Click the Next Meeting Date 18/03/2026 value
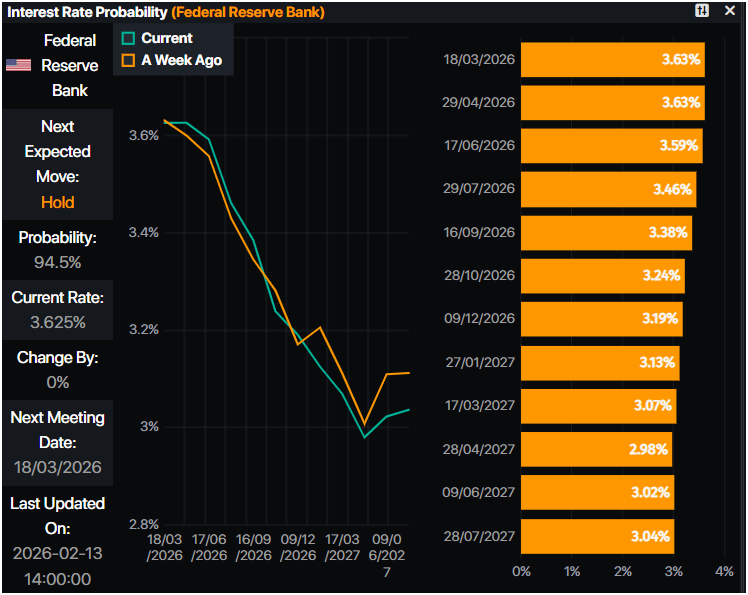The image size is (748, 595). [57, 467]
